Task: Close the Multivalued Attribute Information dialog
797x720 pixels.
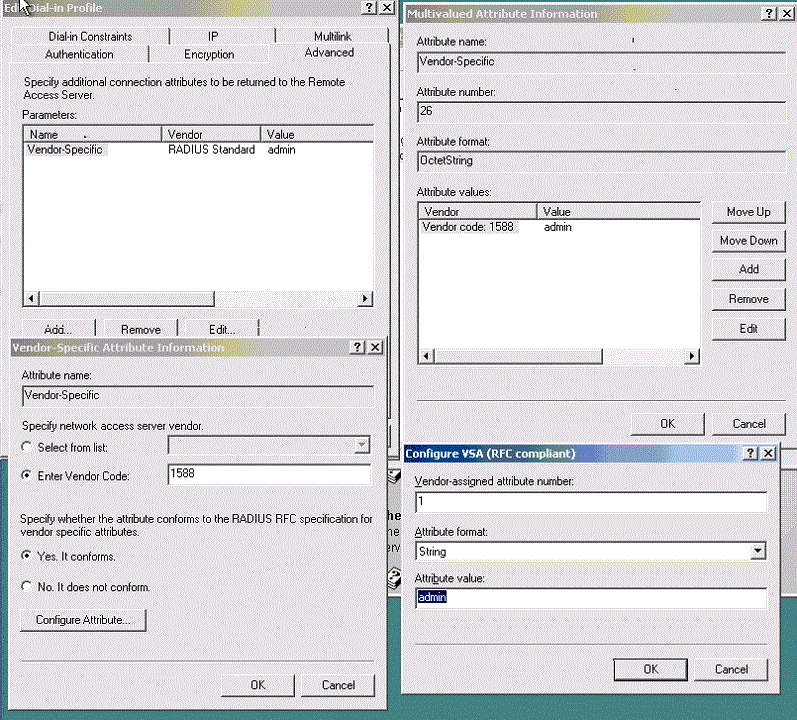Action: pyautogui.click(x=786, y=14)
